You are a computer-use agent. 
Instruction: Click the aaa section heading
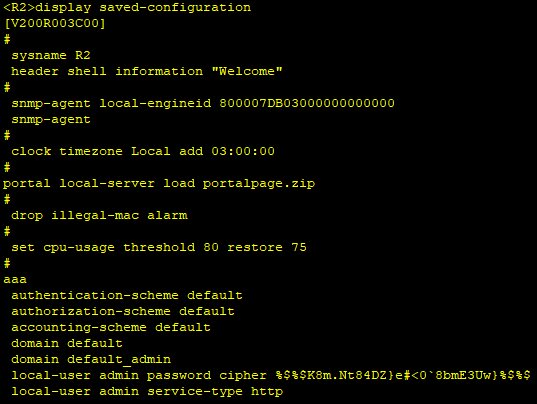(x=15, y=280)
